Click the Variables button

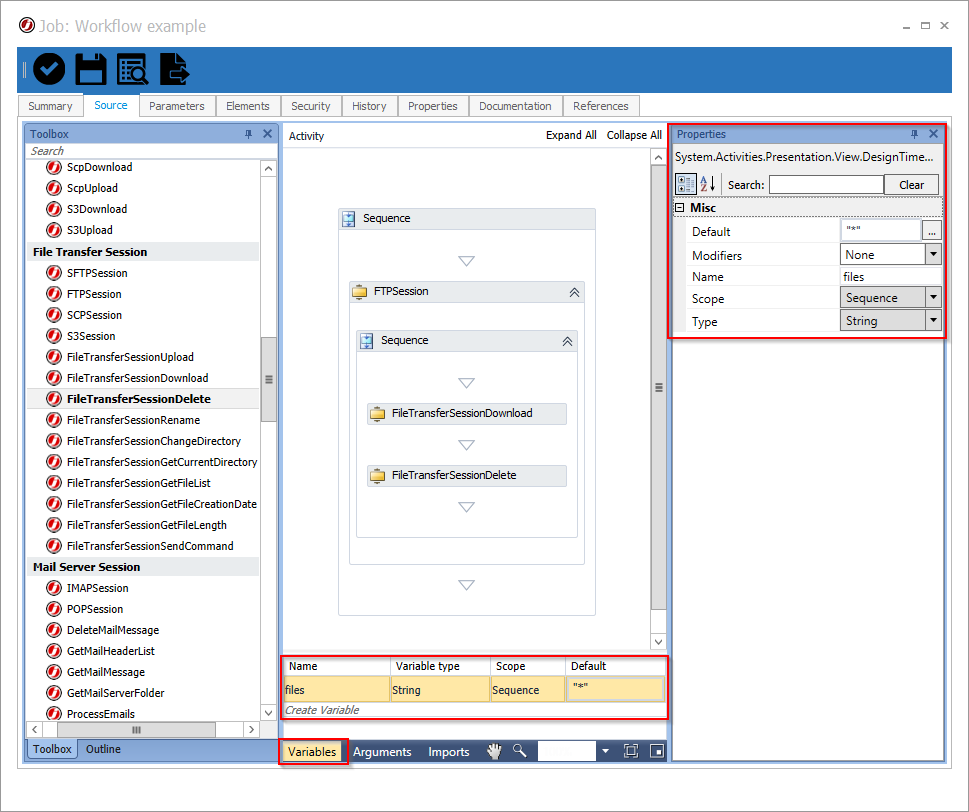tap(312, 751)
